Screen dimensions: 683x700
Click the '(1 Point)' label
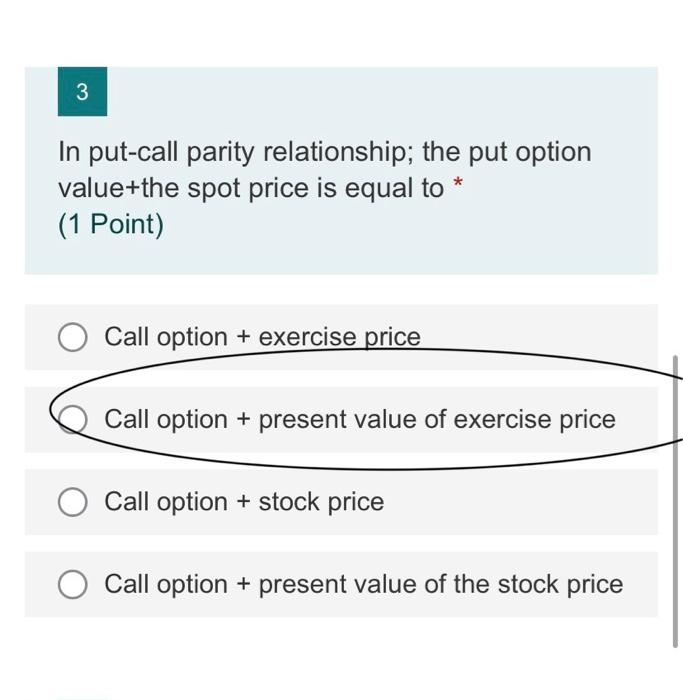(x=111, y=224)
